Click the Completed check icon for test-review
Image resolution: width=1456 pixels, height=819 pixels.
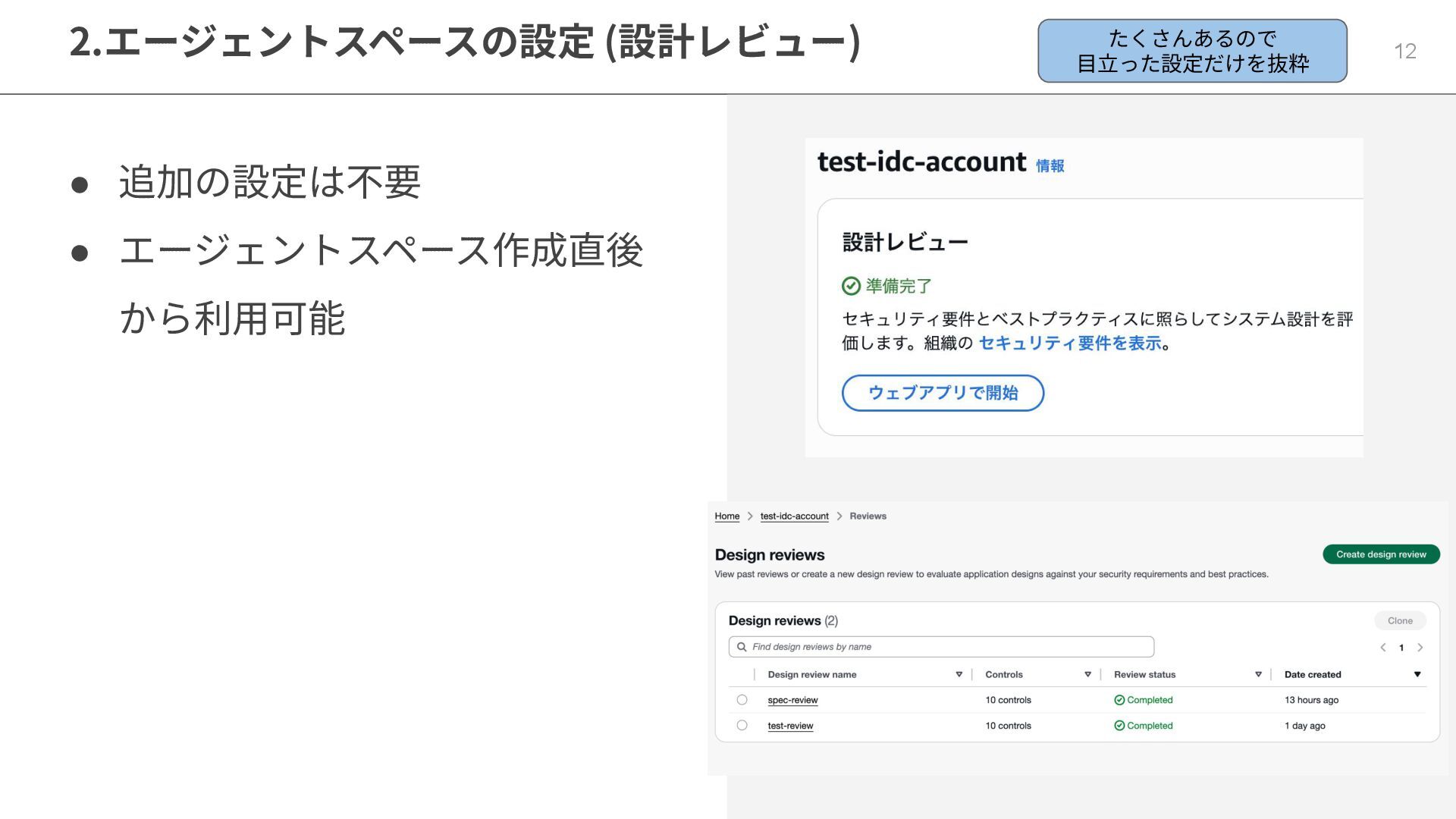point(1119,726)
